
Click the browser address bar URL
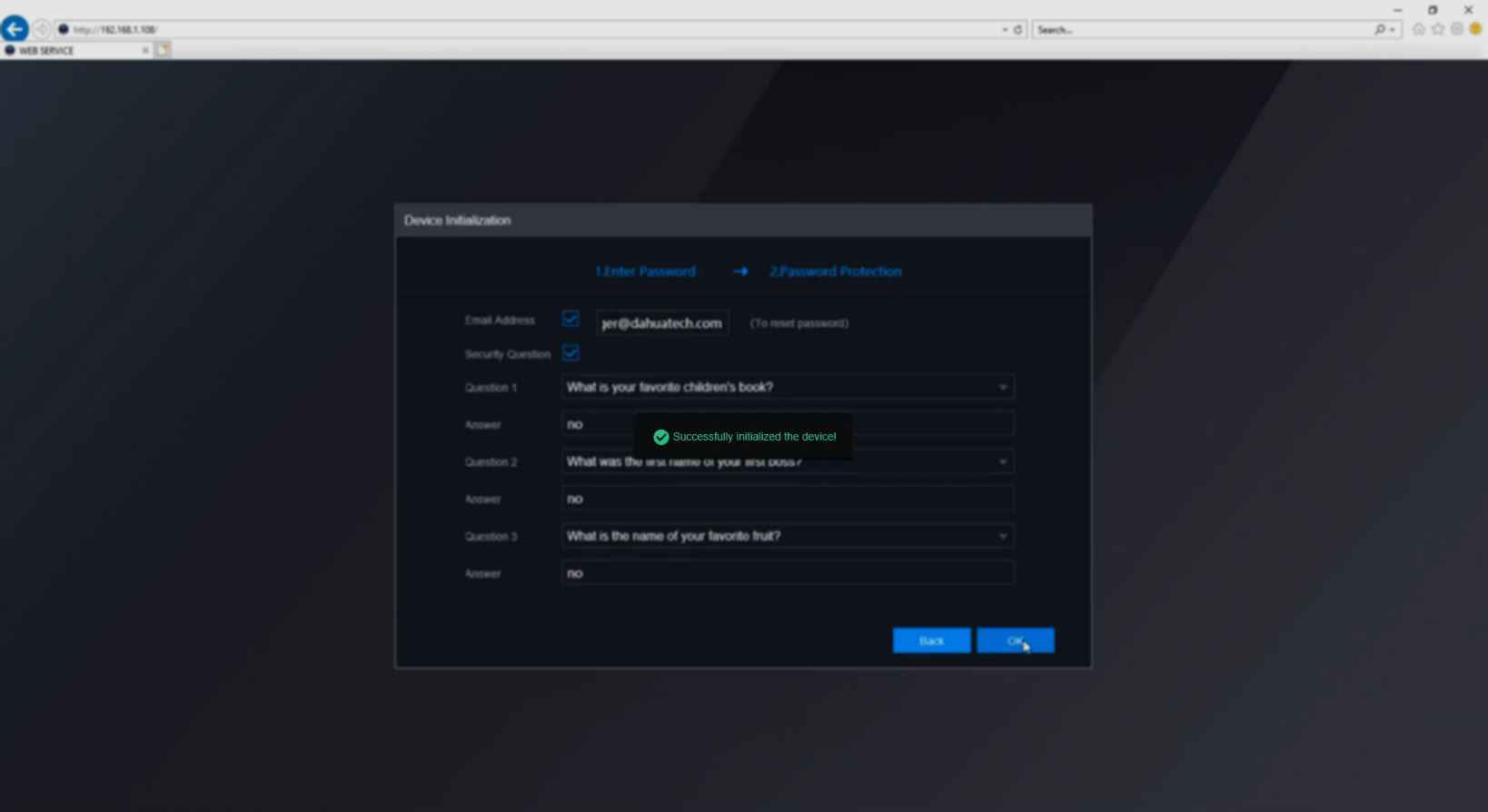[x=114, y=30]
